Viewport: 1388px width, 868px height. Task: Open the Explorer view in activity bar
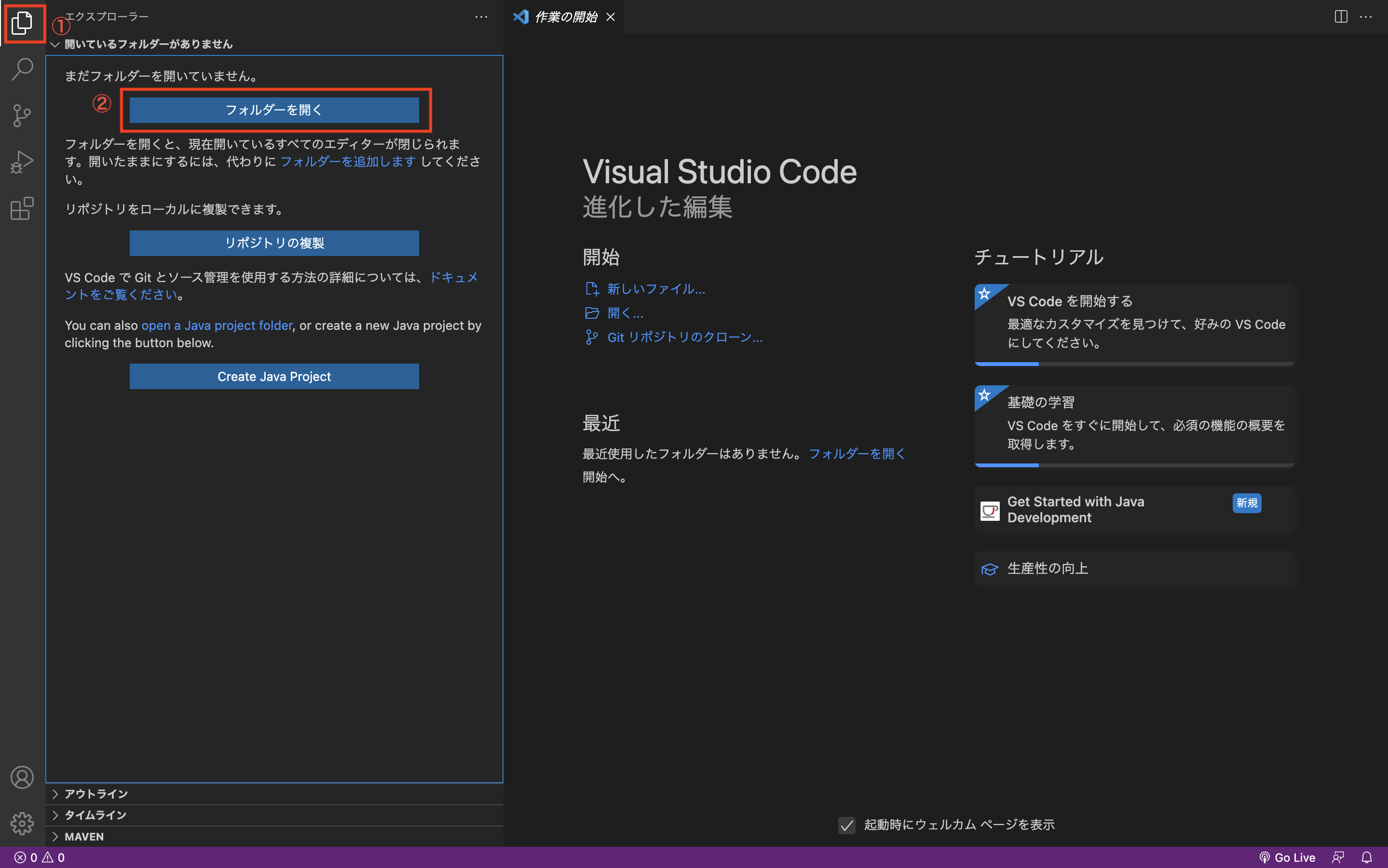click(x=22, y=23)
